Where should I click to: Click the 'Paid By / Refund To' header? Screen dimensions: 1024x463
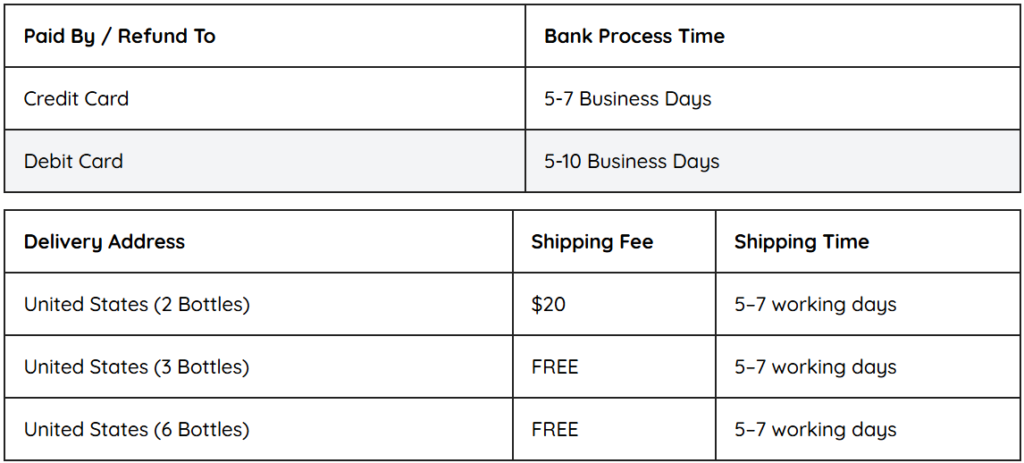[264, 36]
